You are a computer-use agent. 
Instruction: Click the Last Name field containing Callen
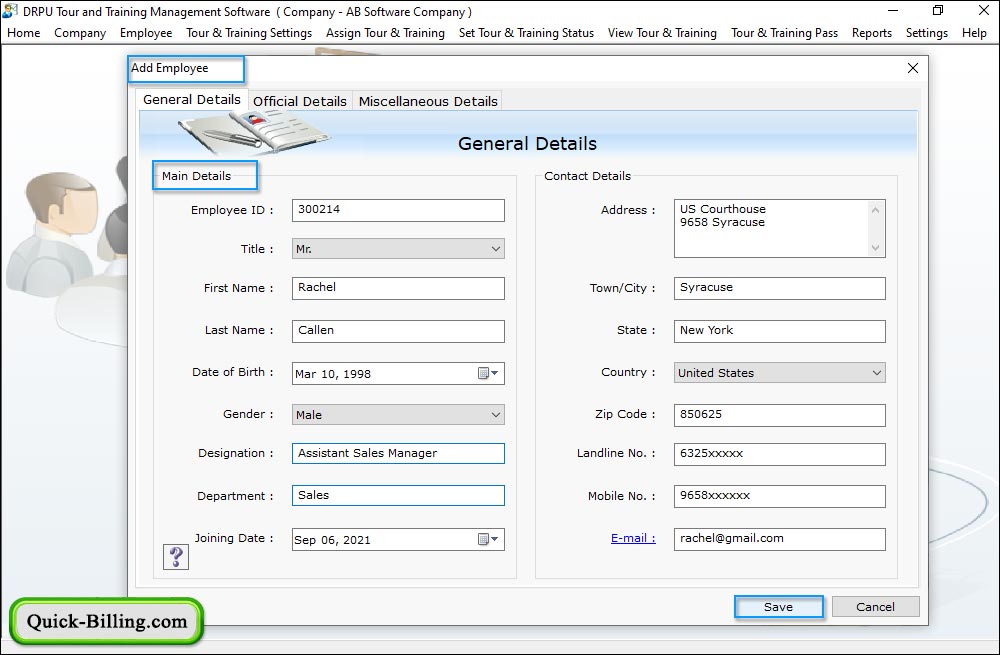click(398, 330)
